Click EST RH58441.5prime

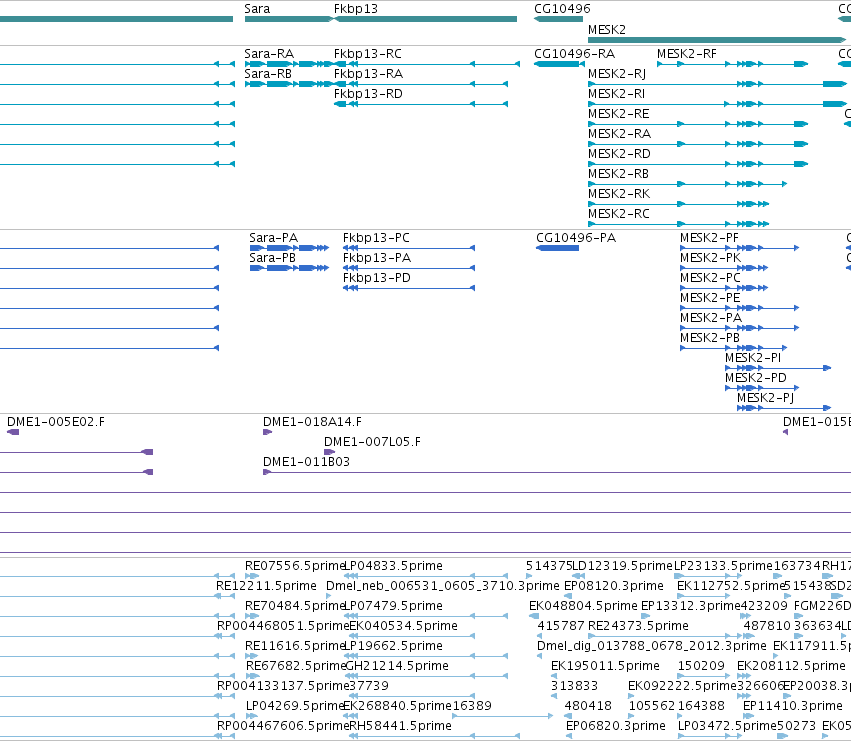401,726
